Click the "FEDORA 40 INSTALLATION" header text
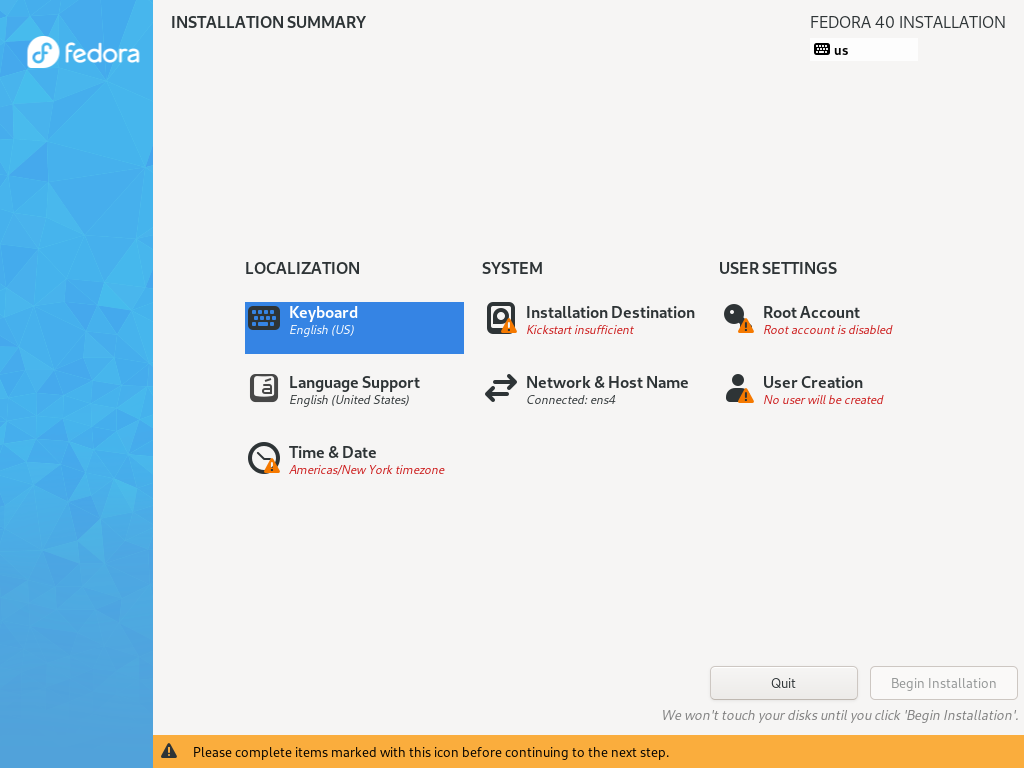This screenshot has height=768, width=1024. tap(908, 22)
